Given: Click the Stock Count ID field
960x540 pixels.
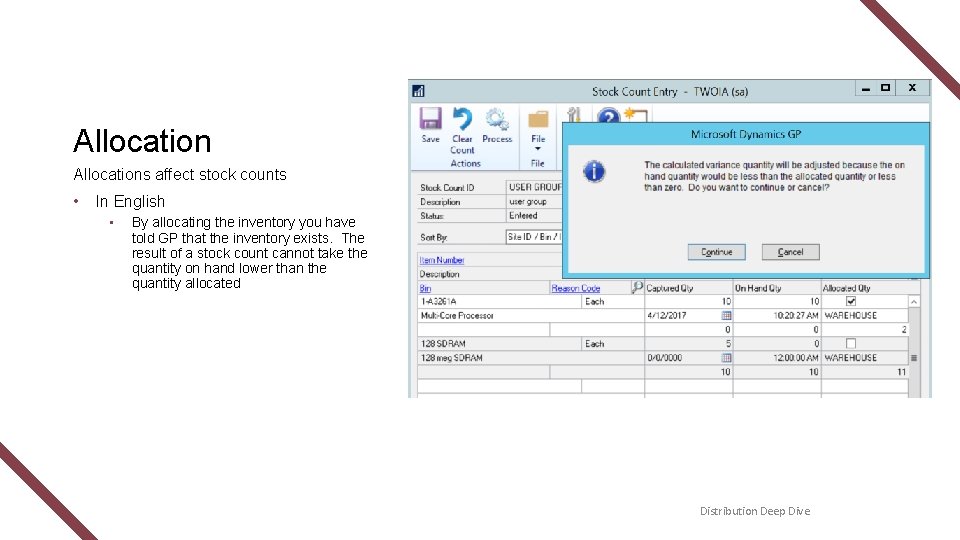Looking at the screenshot, I should 534,187.
